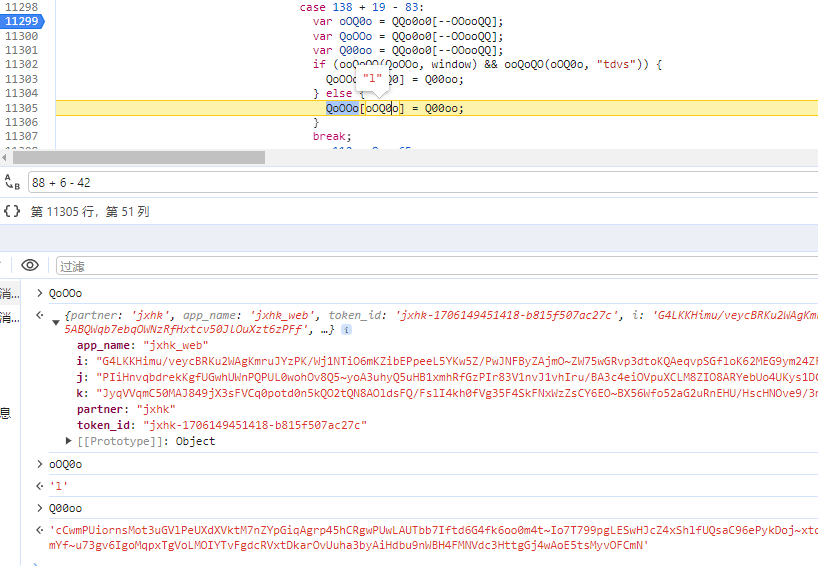The width and height of the screenshot is (818, 566).
Task: Click the info badge beside the object preview
Action: pyautogui.click(x=346, y=329)
